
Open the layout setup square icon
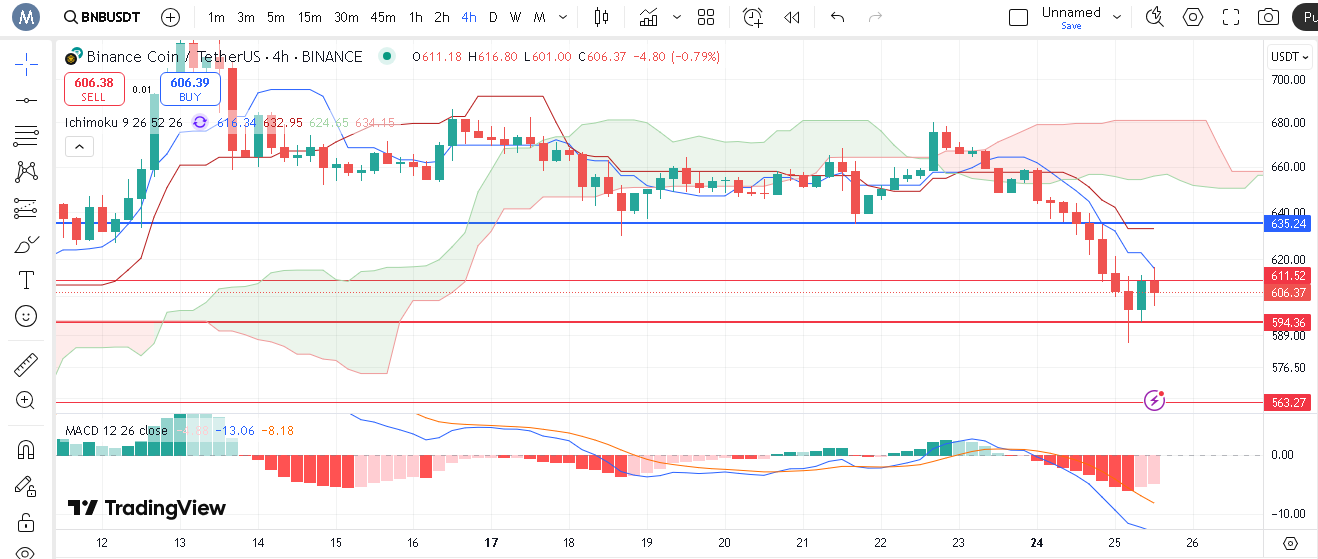[1018, 17]
